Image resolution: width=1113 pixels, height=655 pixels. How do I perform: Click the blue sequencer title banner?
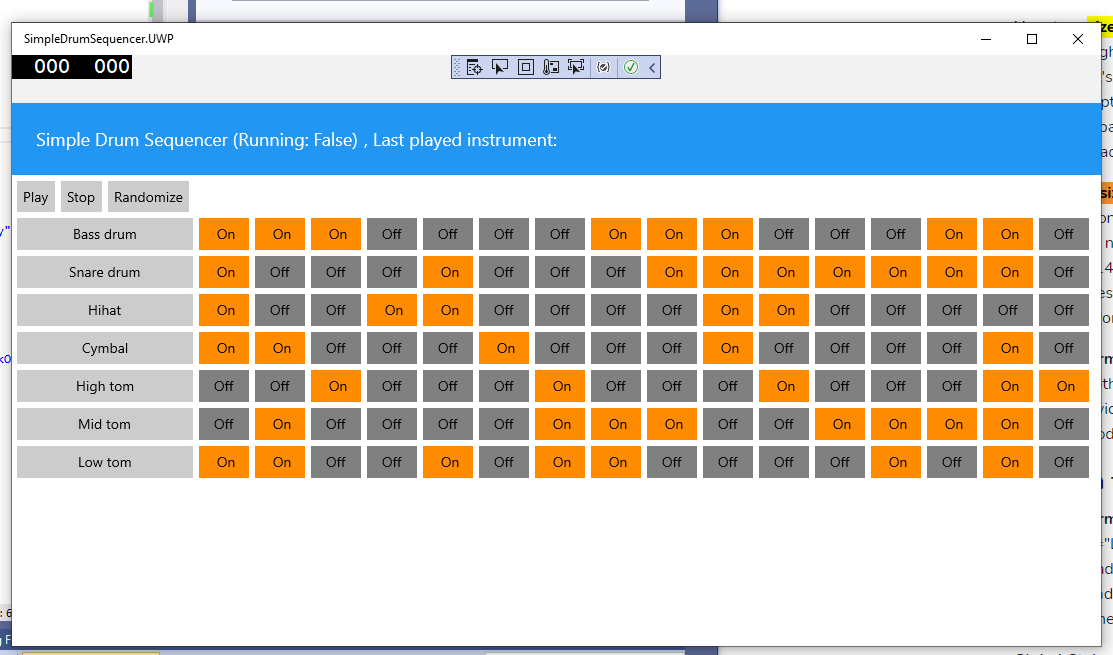click(556, 140)
